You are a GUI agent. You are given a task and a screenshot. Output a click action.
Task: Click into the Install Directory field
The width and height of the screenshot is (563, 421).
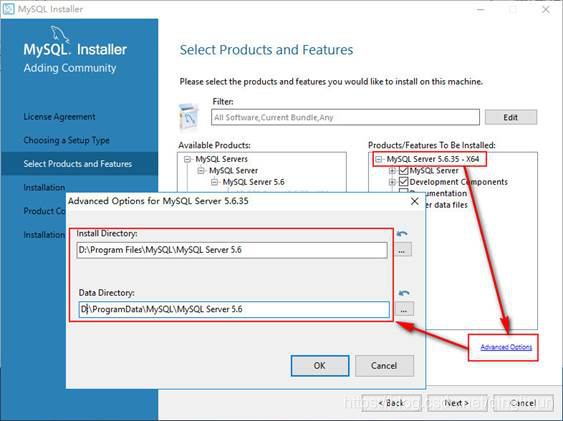[232, 250]
